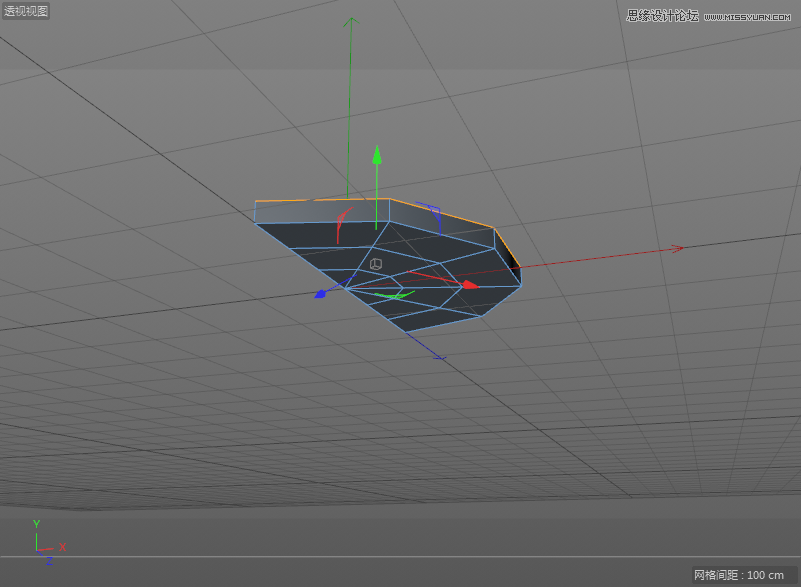The width and height of the screenshot is (801, 587).
Task: Click the object's axis center cube
Action: [375, 263]
